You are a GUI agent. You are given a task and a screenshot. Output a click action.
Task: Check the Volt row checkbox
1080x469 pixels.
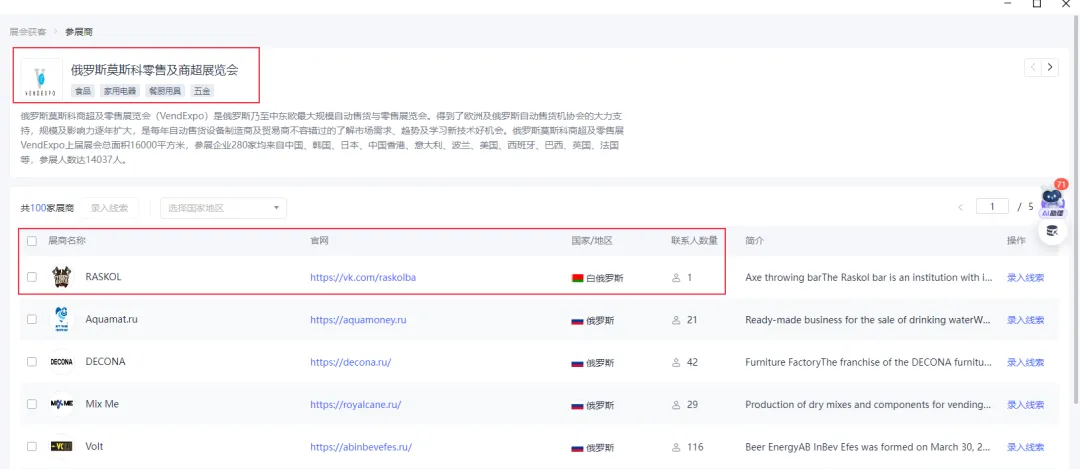32,446
